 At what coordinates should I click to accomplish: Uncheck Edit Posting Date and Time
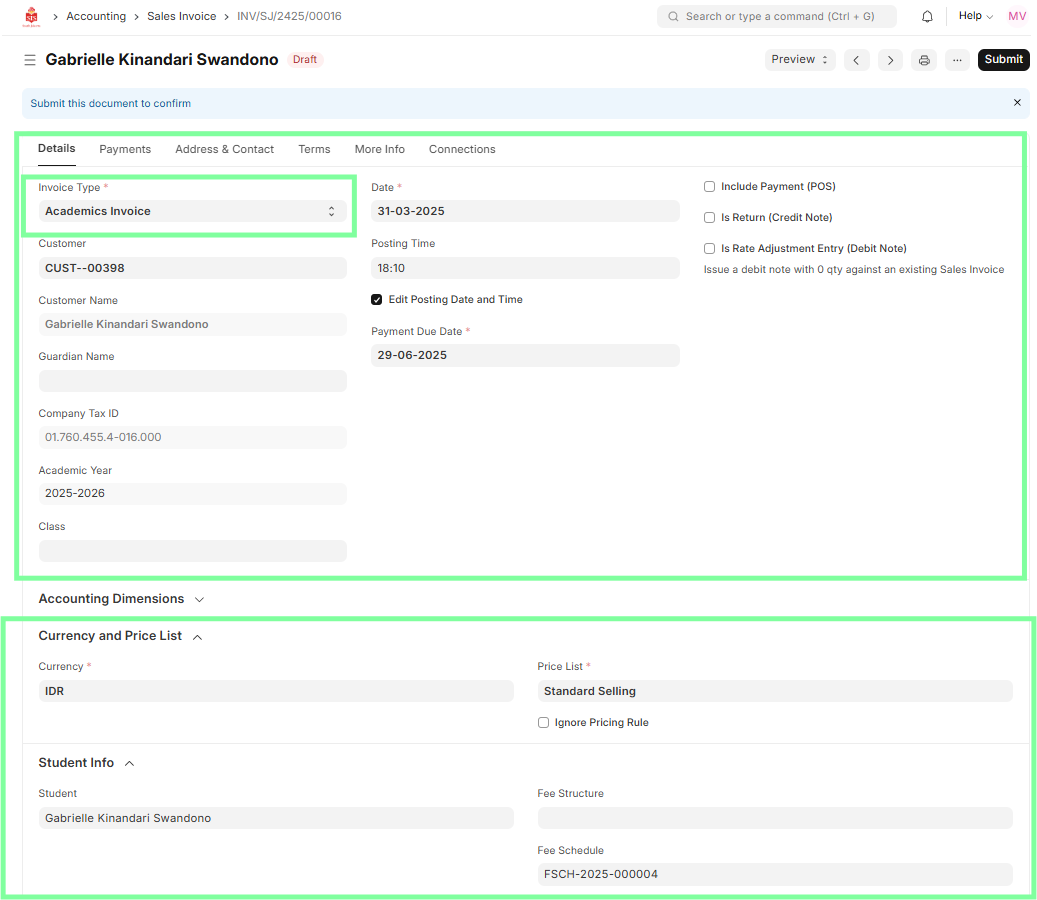[377, 300]
